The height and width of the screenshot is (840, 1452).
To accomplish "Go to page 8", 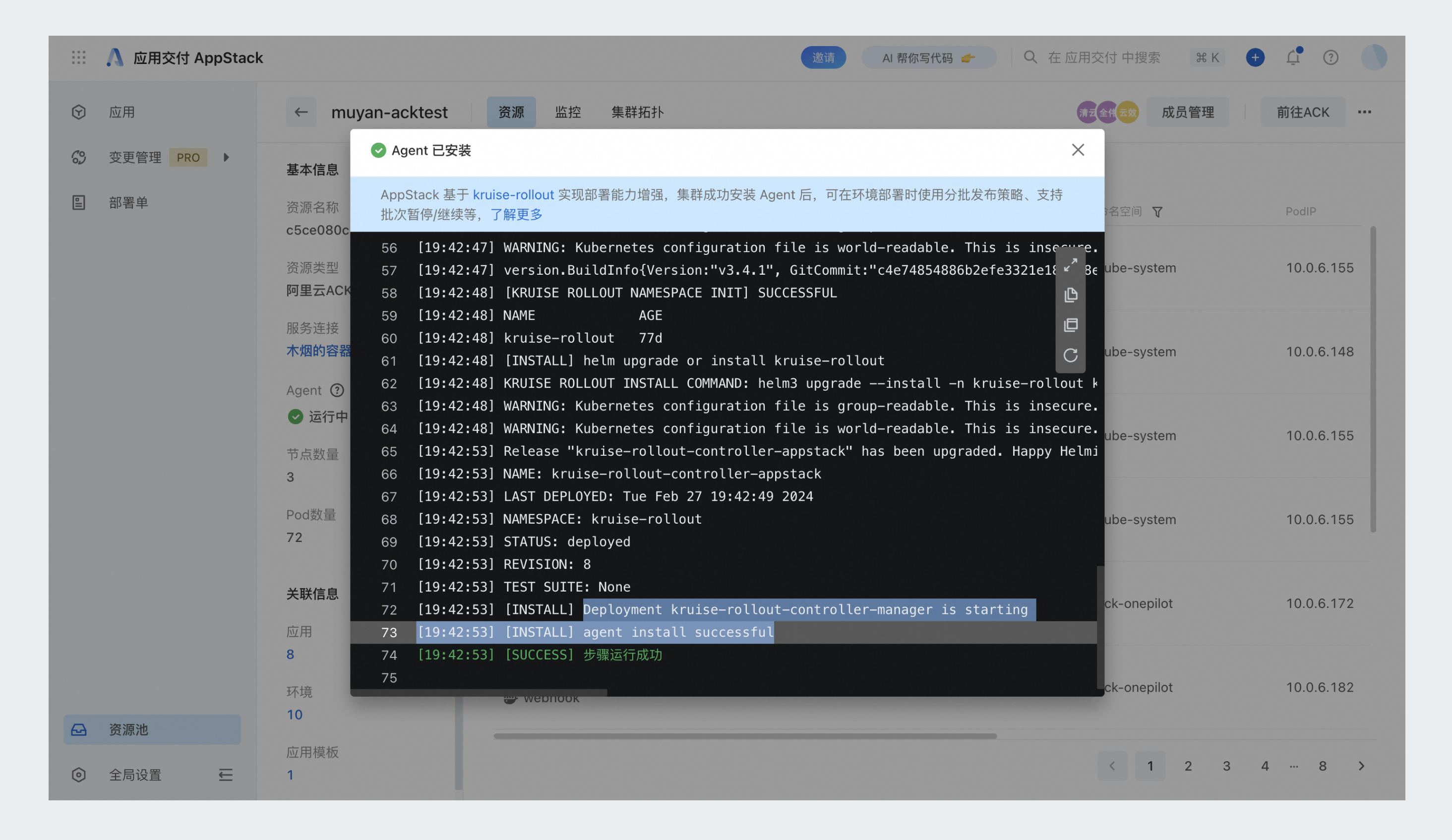I will point(1323,766).
